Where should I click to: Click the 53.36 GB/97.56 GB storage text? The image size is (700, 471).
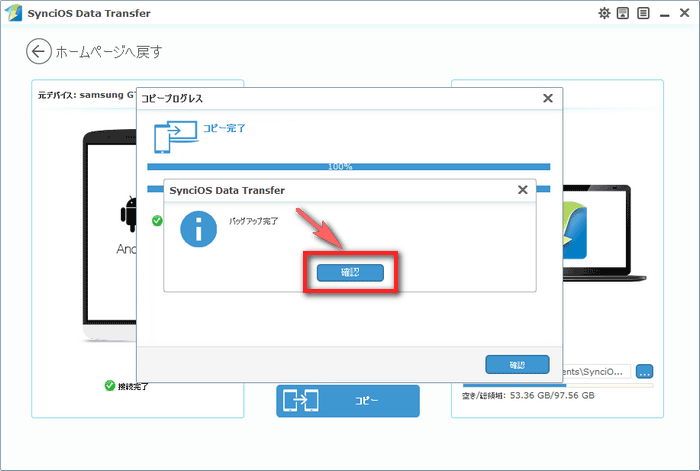point(552,396)
